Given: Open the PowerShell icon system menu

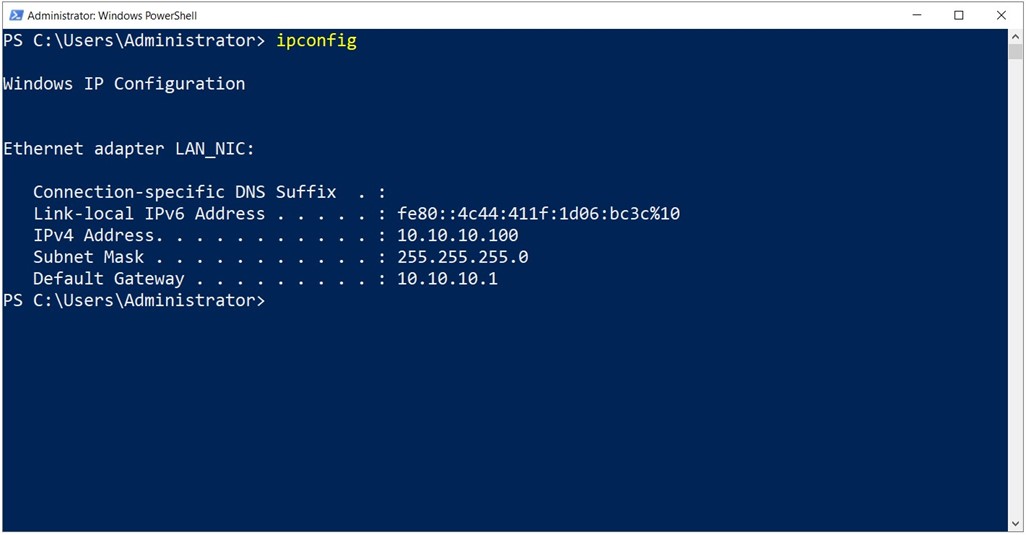Looking at the screenshot, I should [16, 15].
